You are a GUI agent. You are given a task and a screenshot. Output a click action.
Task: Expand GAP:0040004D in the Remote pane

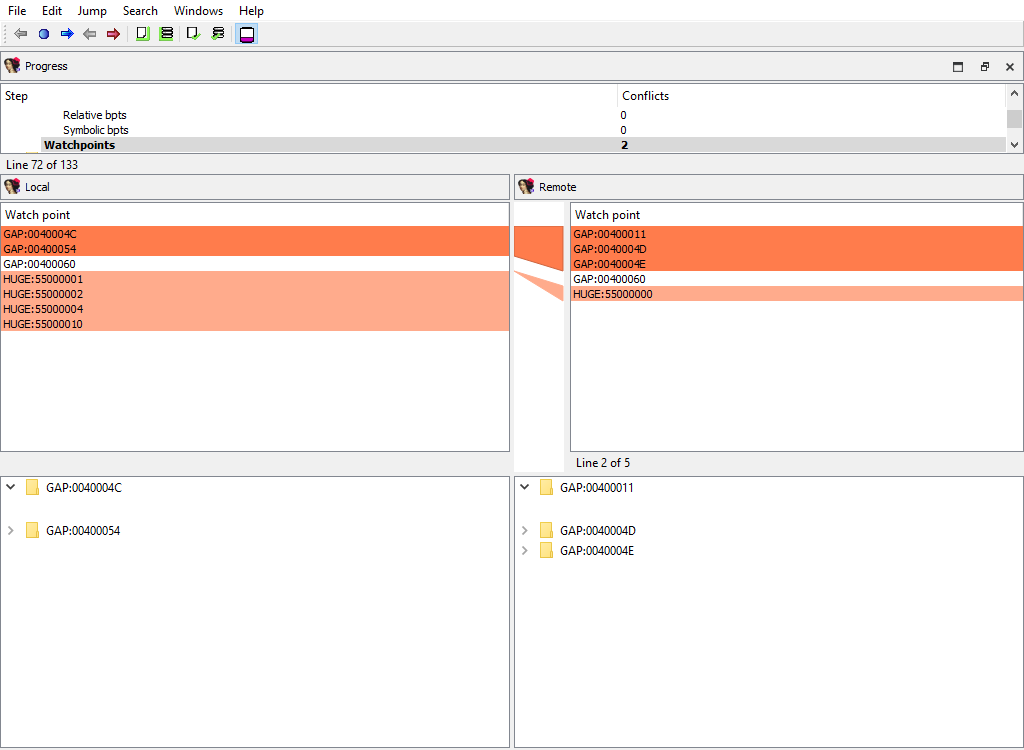click(524, 530)
